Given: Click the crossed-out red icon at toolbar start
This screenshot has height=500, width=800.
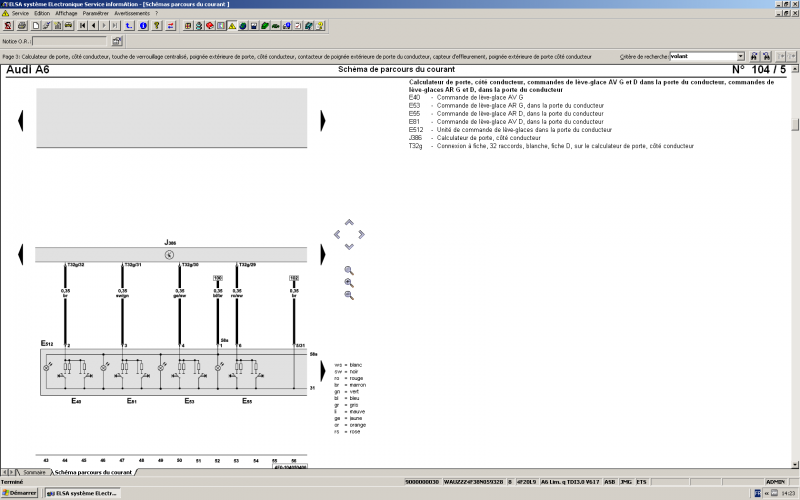Looking at the screenshot, I should pyautogui.click(x=8, y=26).
